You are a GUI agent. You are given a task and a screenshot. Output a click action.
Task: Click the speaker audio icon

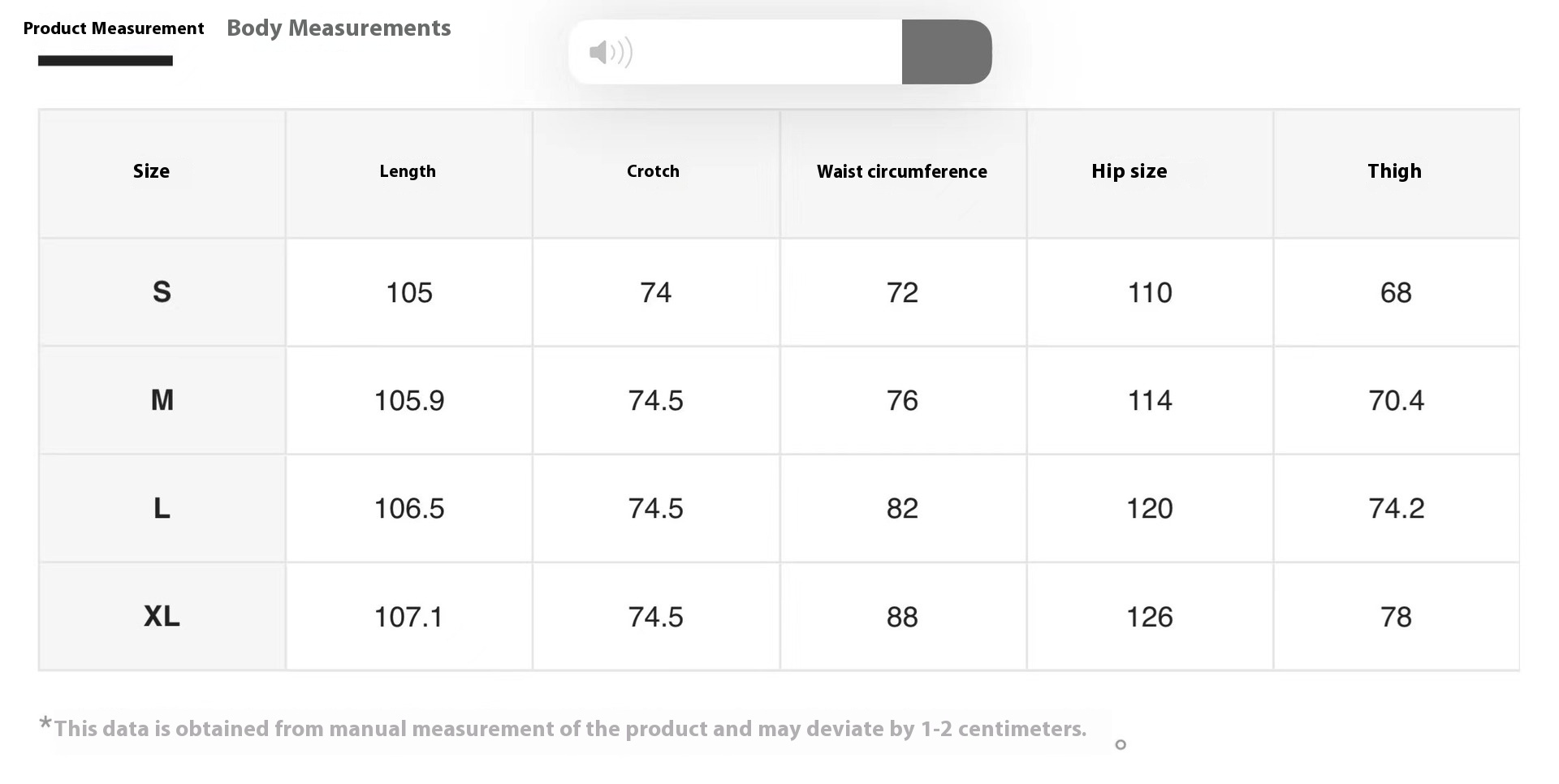point(611,53)
